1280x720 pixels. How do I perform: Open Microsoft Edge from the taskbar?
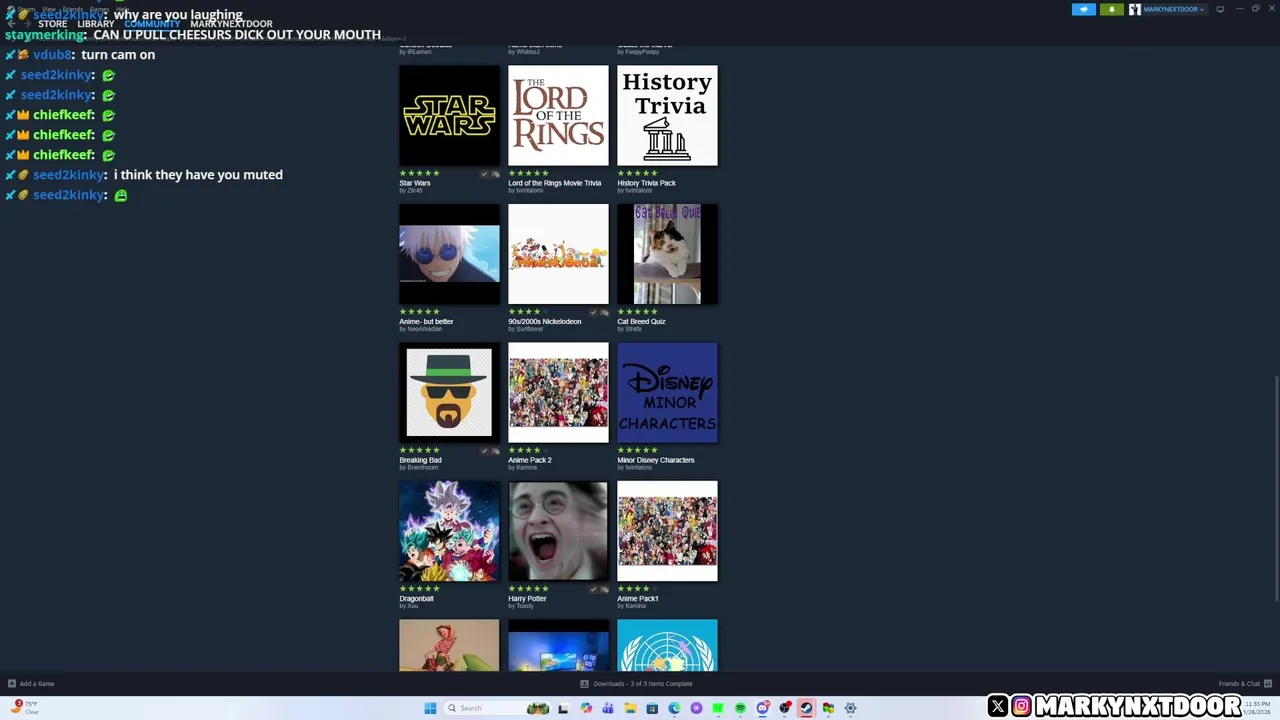(x=674, y=708)
